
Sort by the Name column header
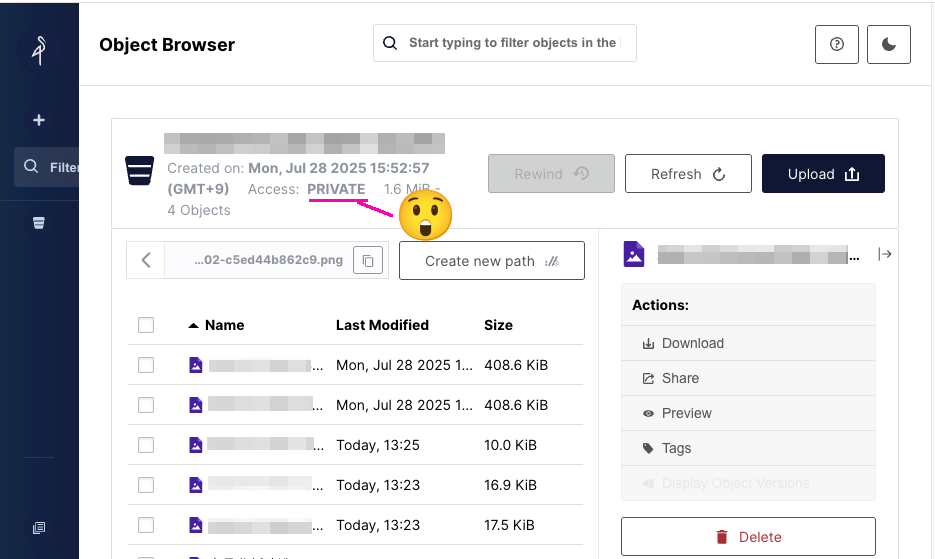click(x=224, y=325)
